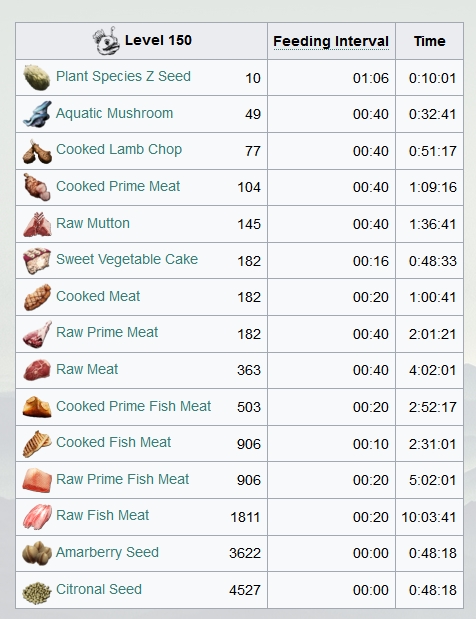Click the Raw Prime Meat leg icon

point(37,334)
